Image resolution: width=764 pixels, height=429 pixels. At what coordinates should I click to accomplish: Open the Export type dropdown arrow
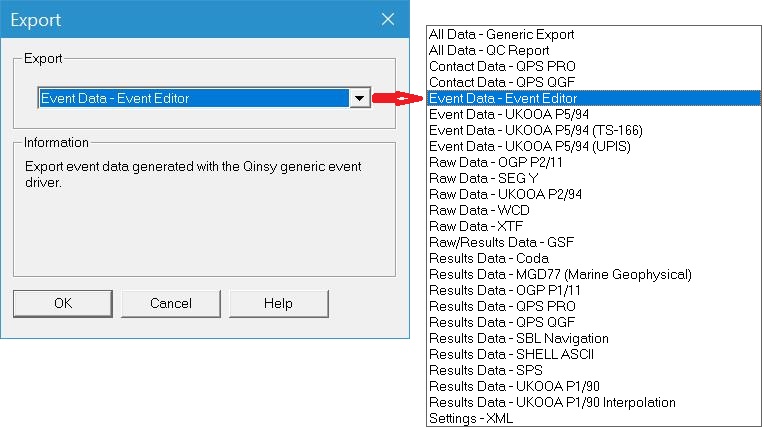click(360, 98)
